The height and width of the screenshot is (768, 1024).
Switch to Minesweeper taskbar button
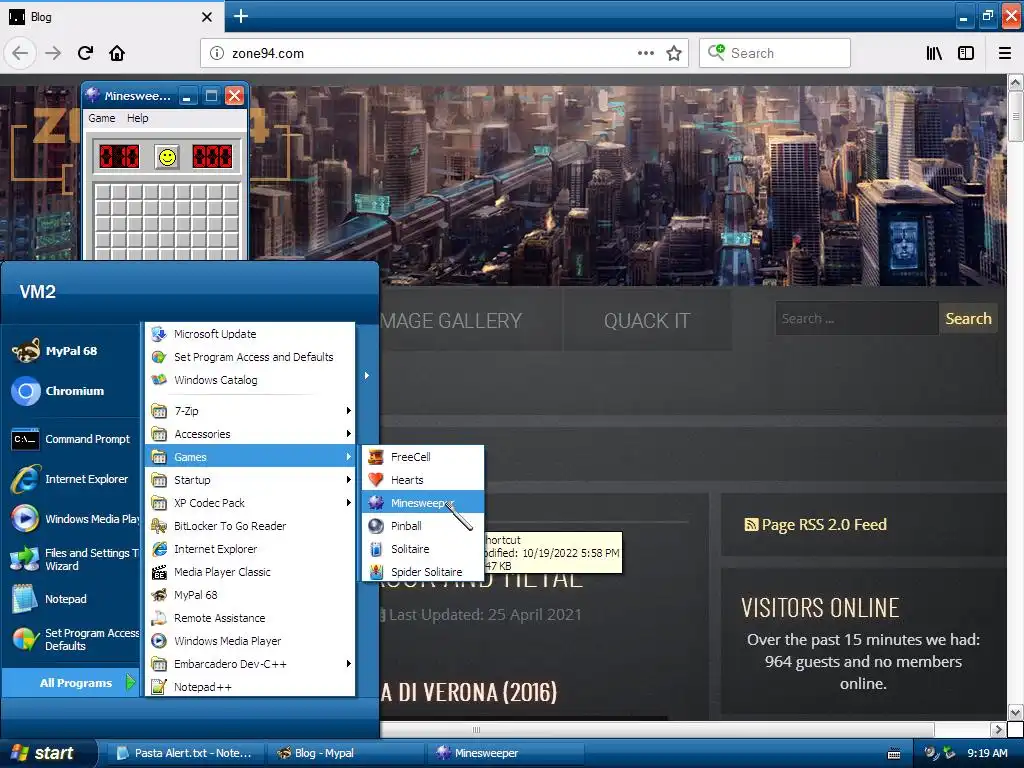point(507,753)
